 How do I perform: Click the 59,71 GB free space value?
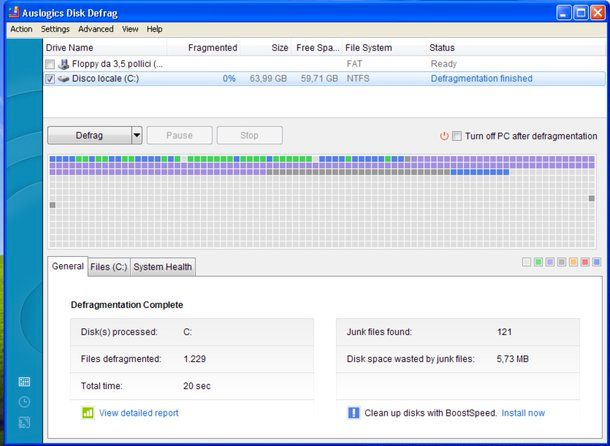[319, 79]
